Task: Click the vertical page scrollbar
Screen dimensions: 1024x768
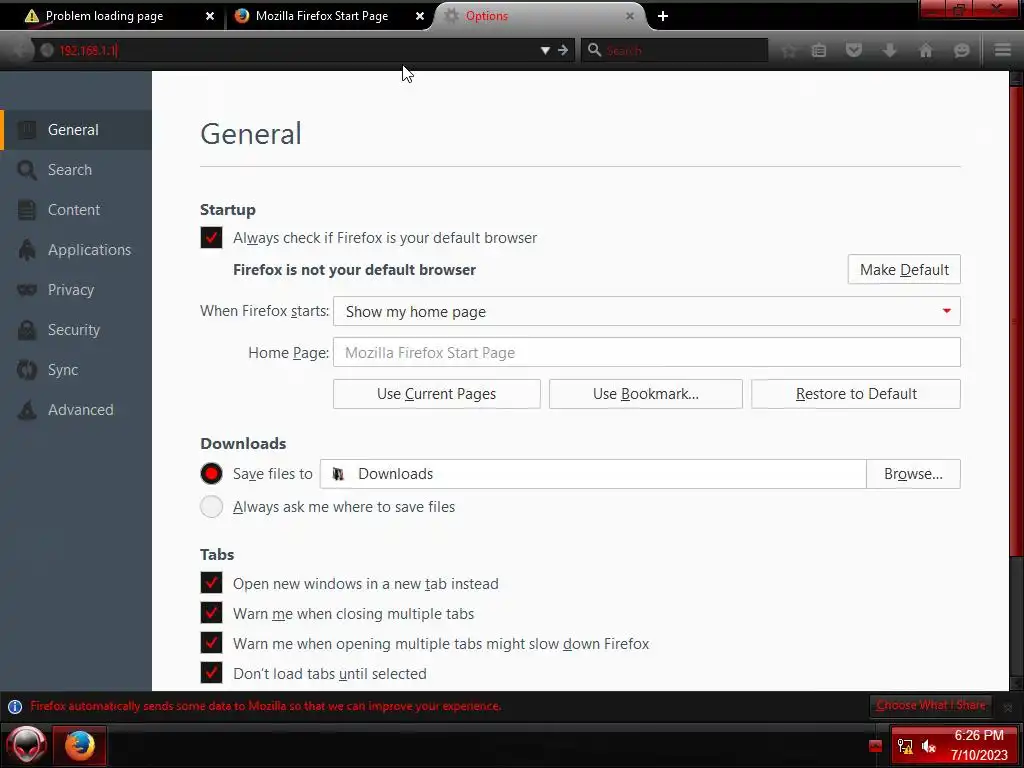Action: [1016, 320]
